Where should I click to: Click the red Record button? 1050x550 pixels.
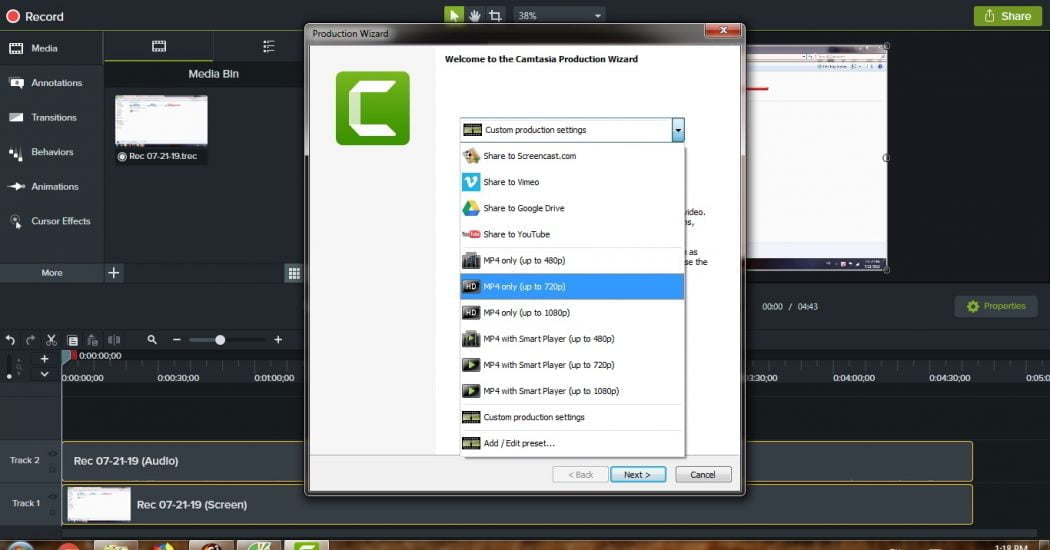click(35, 16)
